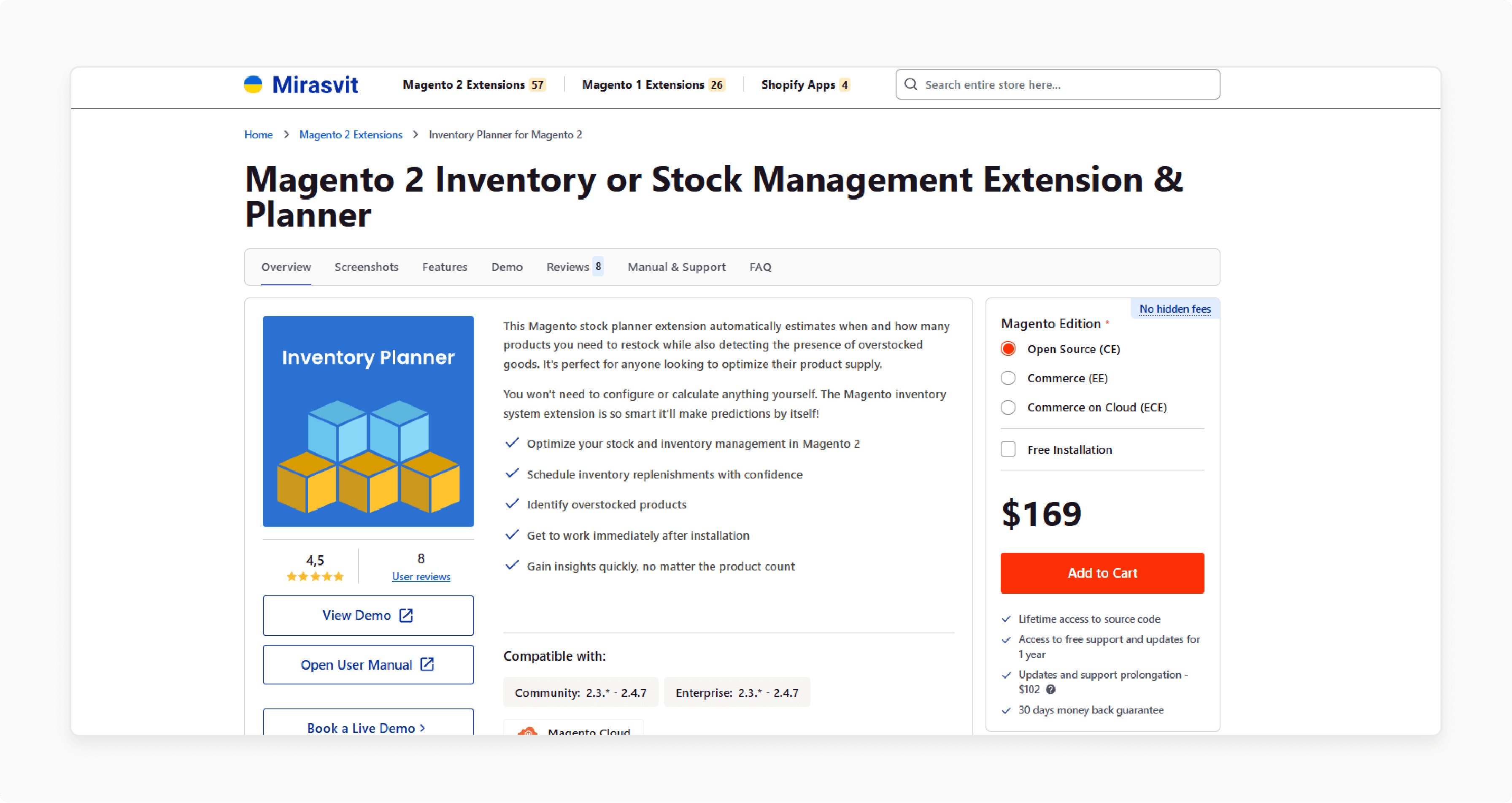Click the Magento Cloud logo icon
This screenshot has height=803, width=1512.
click(527, 731)
